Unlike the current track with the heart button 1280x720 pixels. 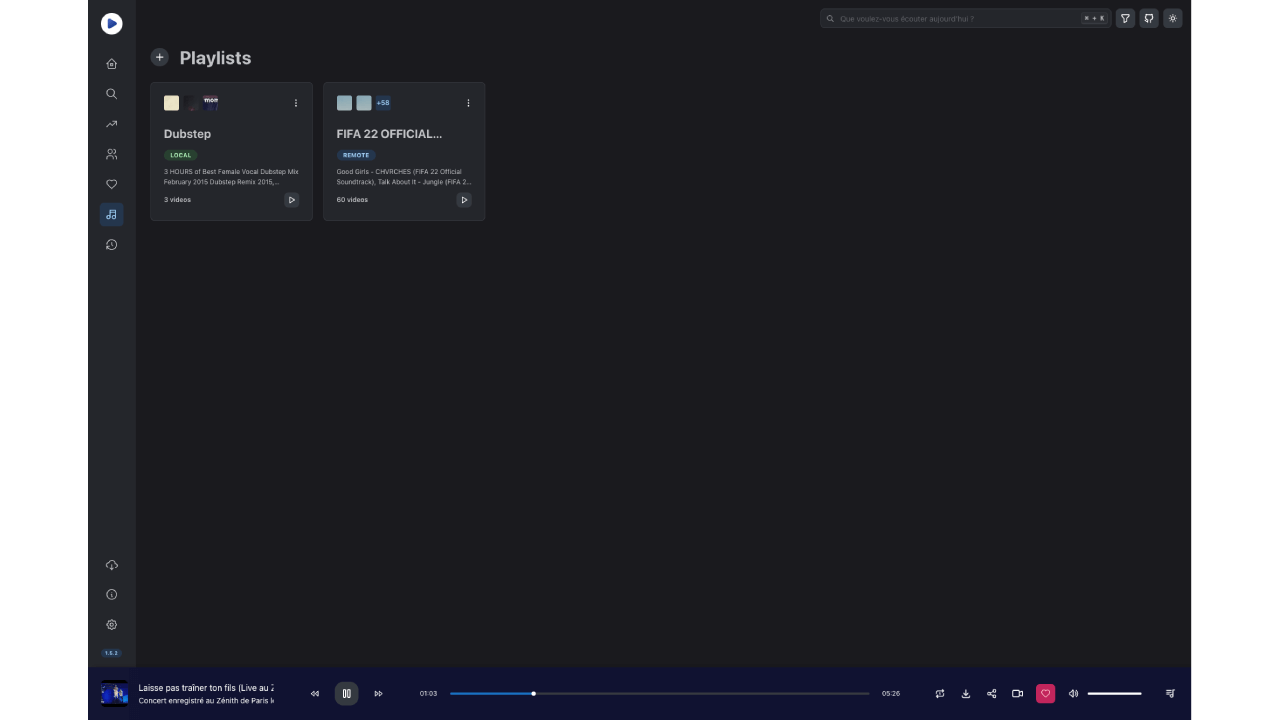point(1045,693)
